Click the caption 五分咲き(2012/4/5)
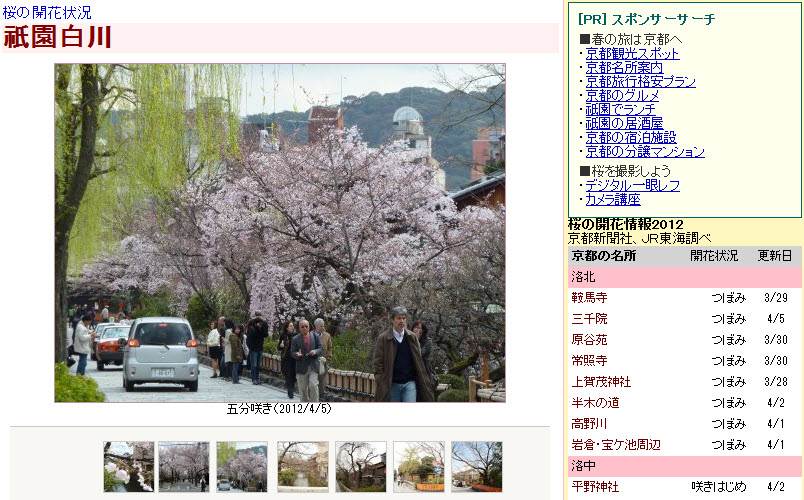Image resolution: width=804 pixels, height=500 pixels. (x=279, y=409)
